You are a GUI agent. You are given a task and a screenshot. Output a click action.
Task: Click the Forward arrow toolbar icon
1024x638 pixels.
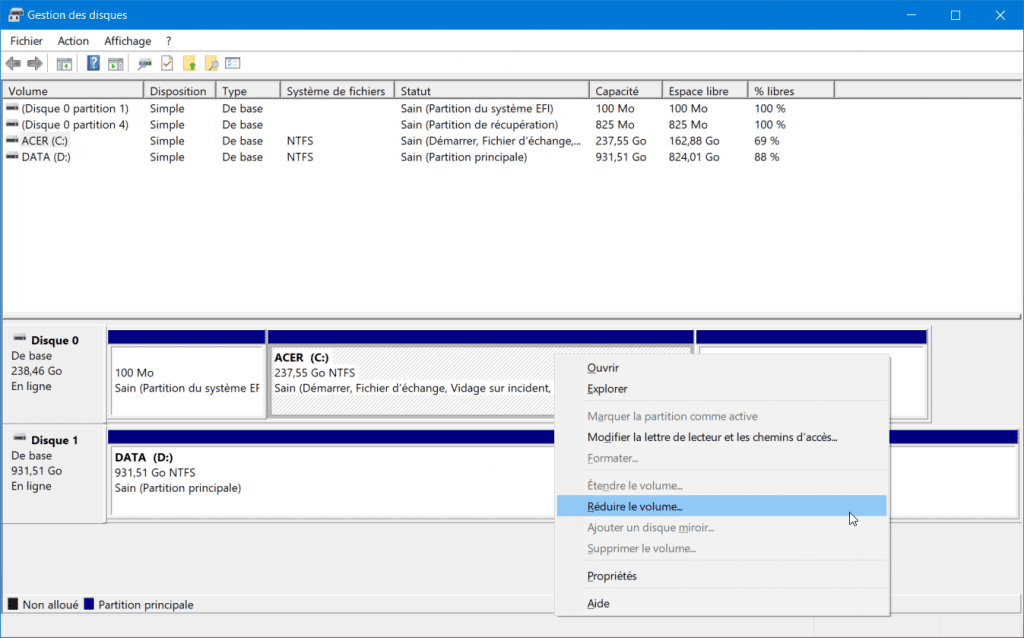35,64
